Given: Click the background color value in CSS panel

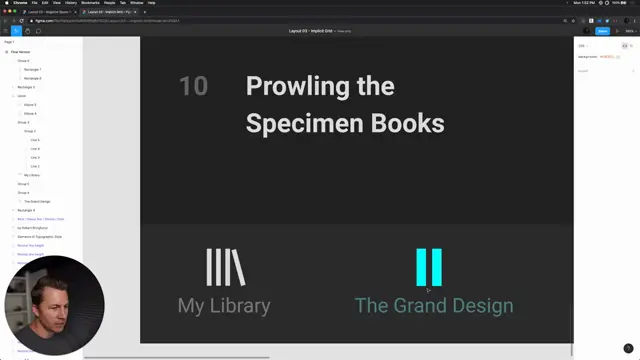Looking at the screenshot, I should 607,57.
